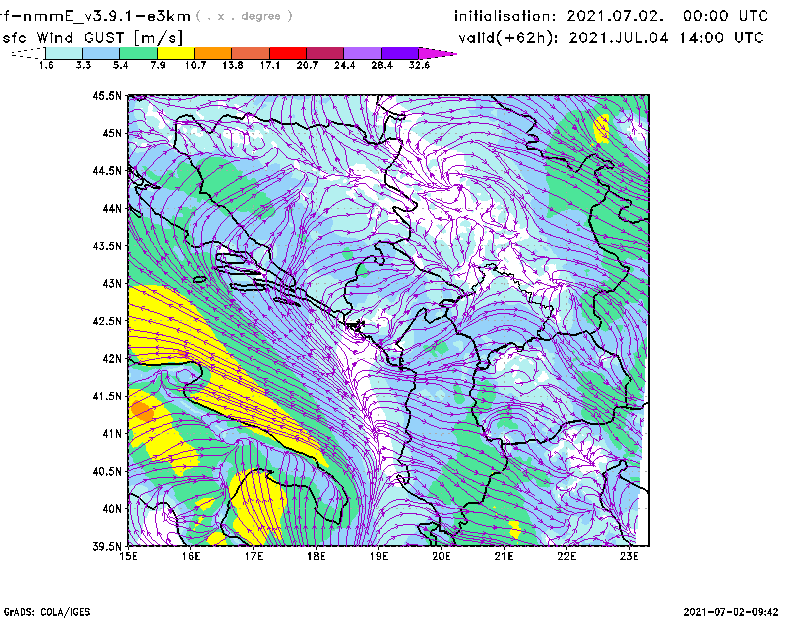Click the latitude label "39.5N"

pos(107,546)
